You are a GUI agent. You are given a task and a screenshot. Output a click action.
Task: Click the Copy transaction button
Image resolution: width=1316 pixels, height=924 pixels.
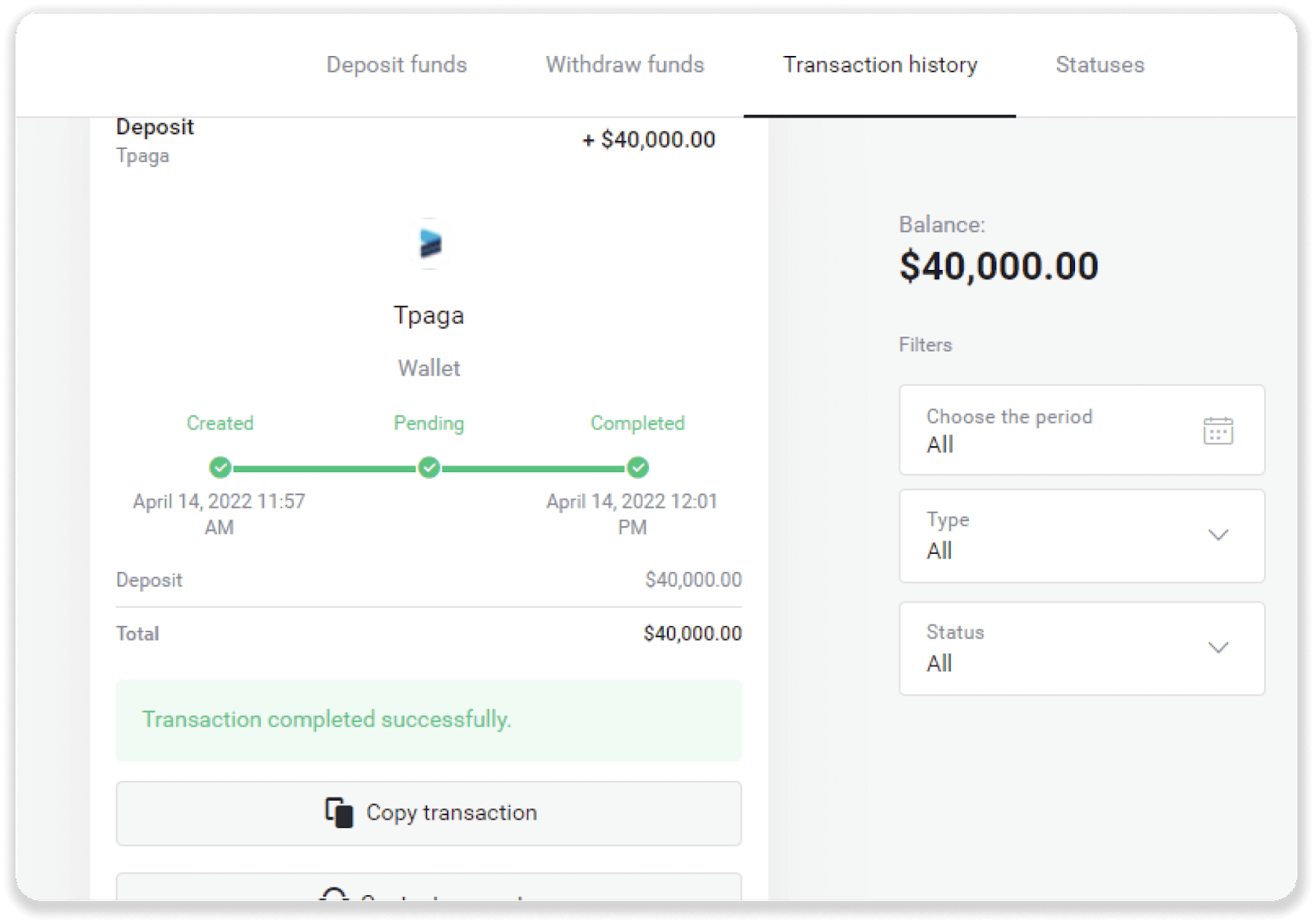[x=429, y=813]
